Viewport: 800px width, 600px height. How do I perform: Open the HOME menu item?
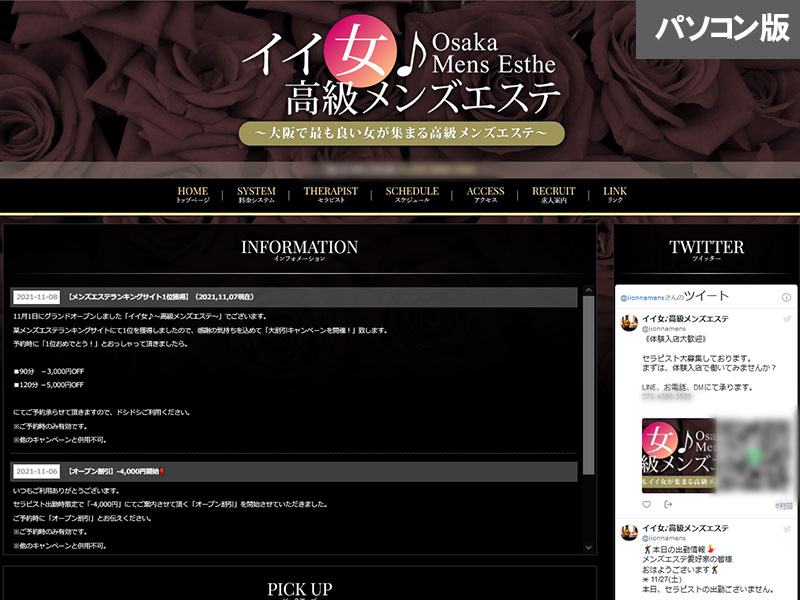pyautogui.click(x=192, y=195)
